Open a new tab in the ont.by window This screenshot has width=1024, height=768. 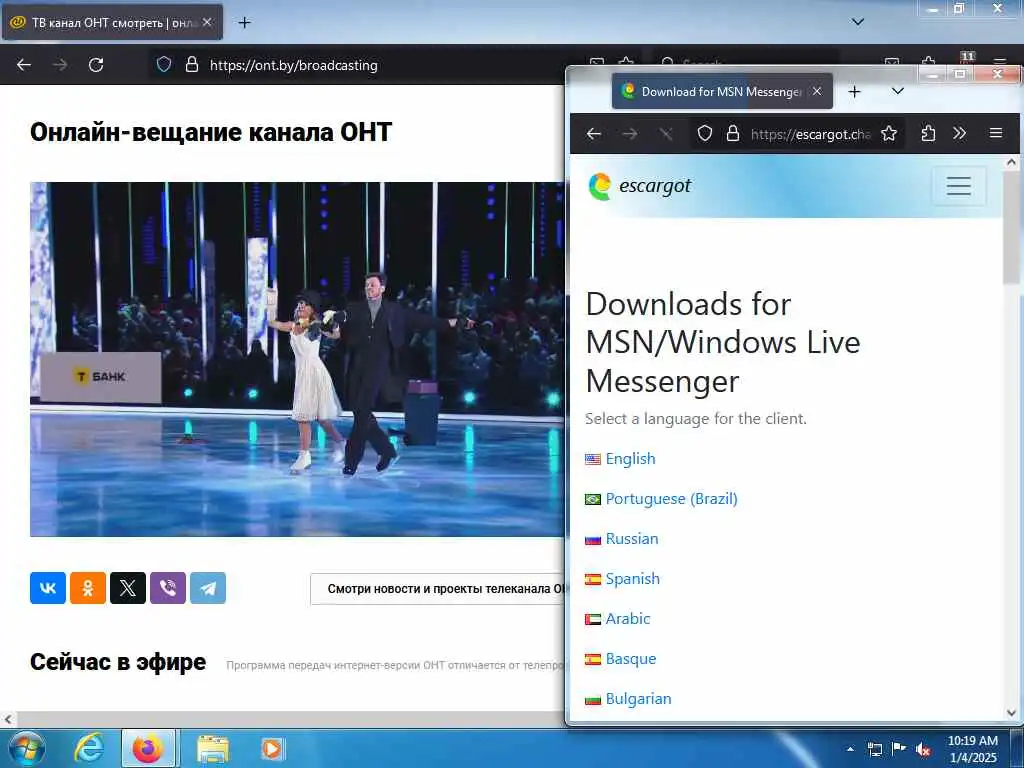[x=244, y=23]
